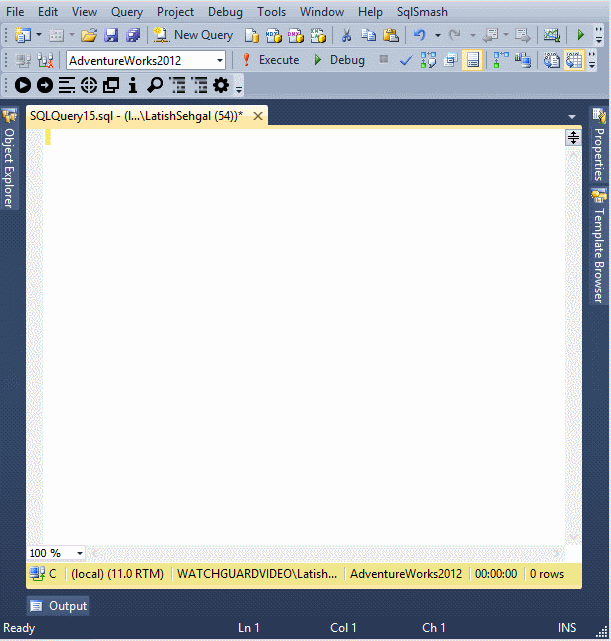The height and width of the screenshot is (641, 611).
Task: Click the editor split handle
Action: [573, 137]
